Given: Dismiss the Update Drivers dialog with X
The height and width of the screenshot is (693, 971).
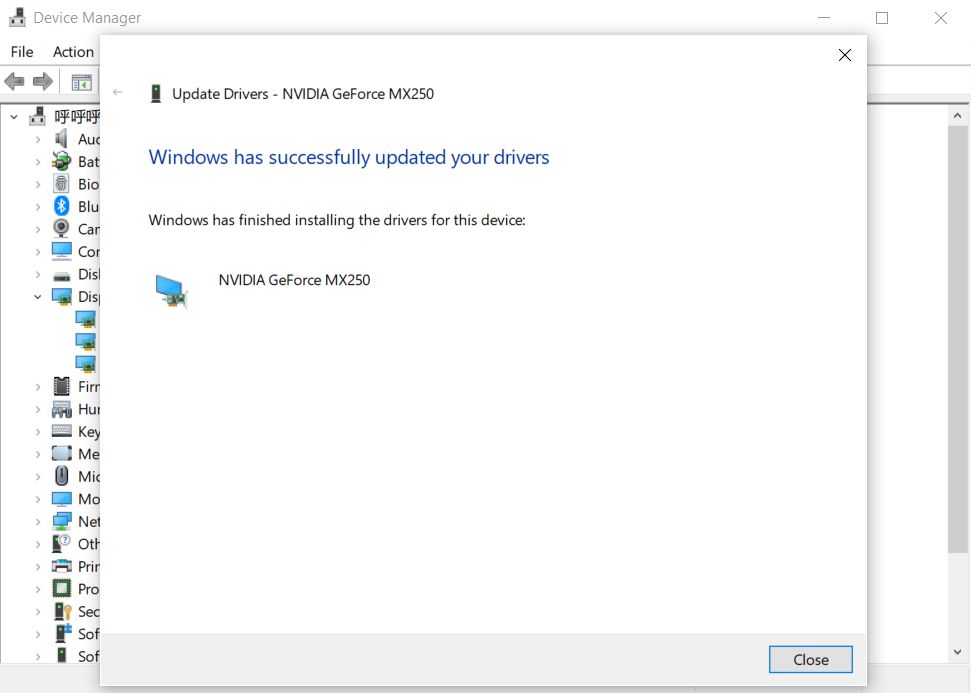Looking at the screenshot, I should (x=845, y=55).
